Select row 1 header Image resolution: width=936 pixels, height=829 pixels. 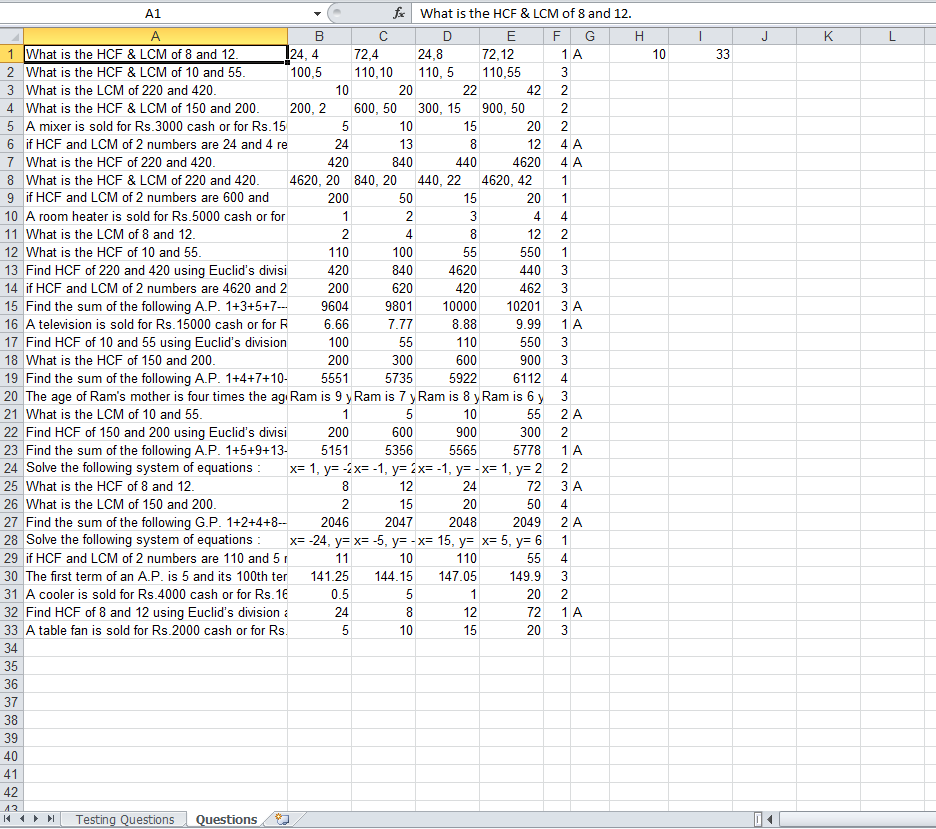click(11, 54)
